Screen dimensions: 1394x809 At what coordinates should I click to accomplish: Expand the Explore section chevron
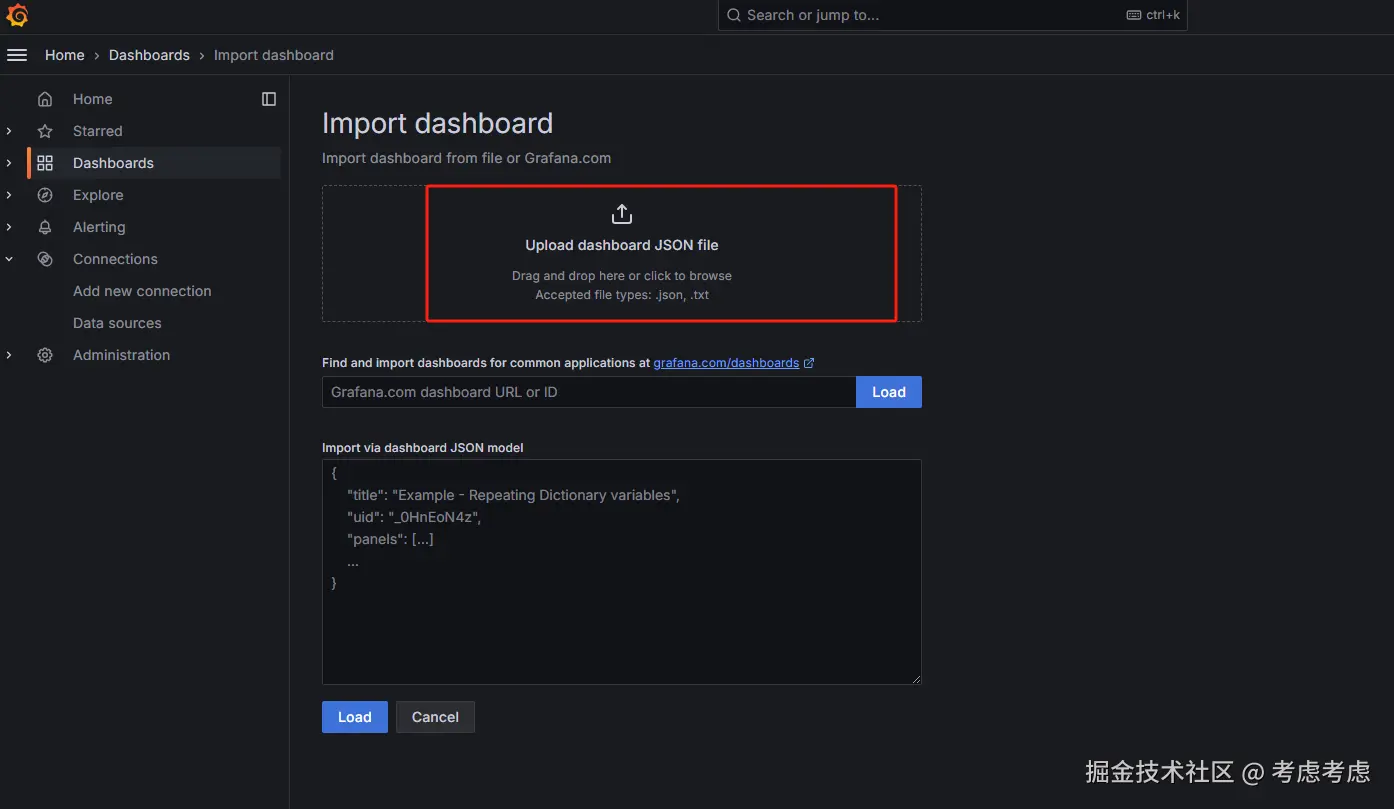(x=9, y=195)
